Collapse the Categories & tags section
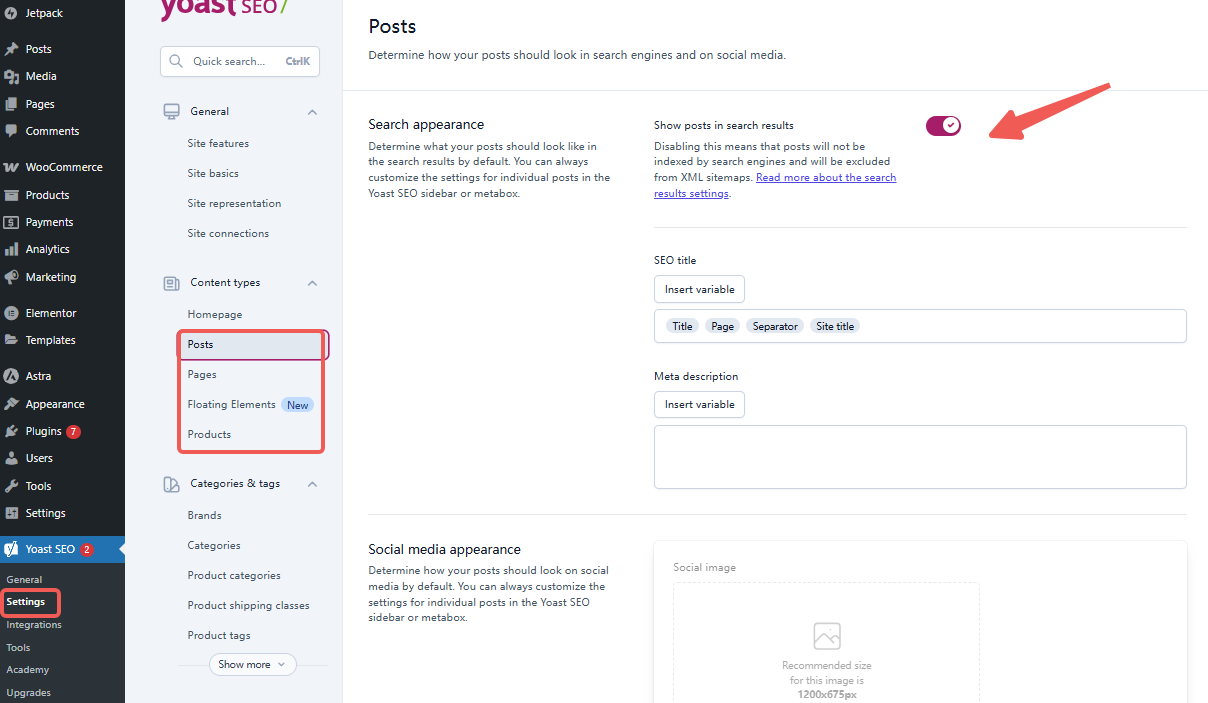 coord(311,483)
